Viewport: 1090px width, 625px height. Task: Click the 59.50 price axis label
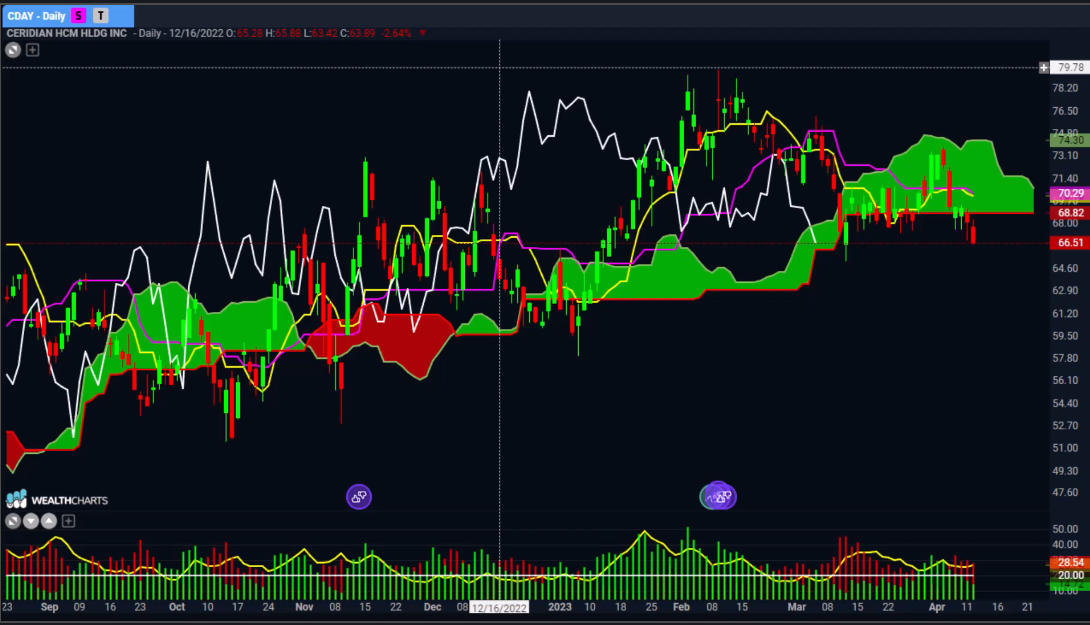1065,336
